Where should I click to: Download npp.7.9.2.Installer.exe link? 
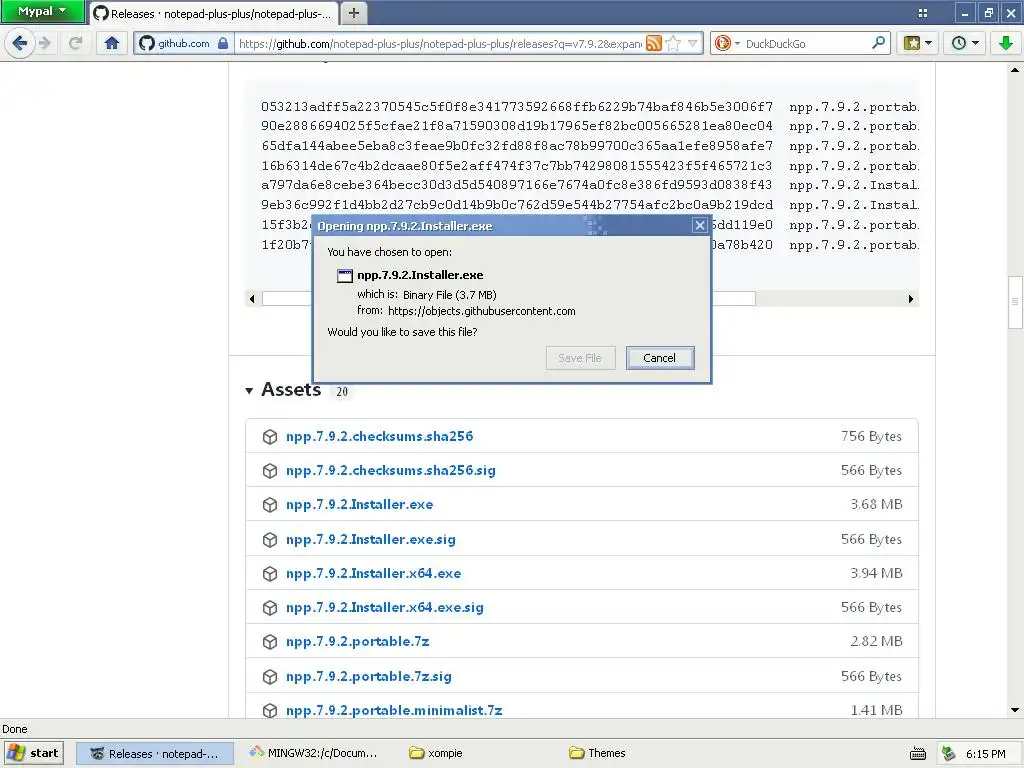(359, 504)
